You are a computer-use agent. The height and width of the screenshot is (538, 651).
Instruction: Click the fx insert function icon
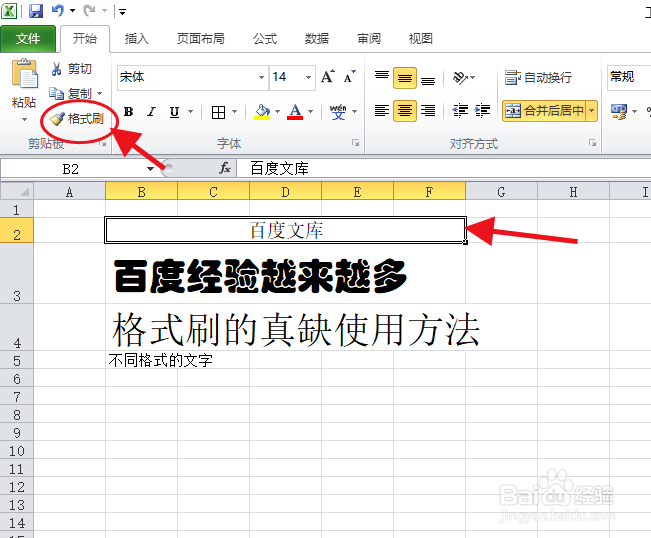pos(225,169)
